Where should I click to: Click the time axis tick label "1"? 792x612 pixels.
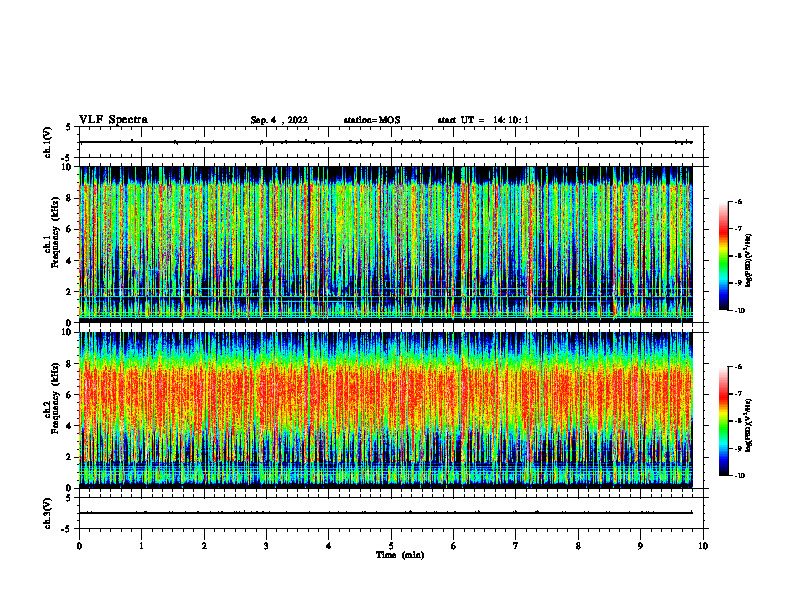pyautogui.click(x=141, y=546)
